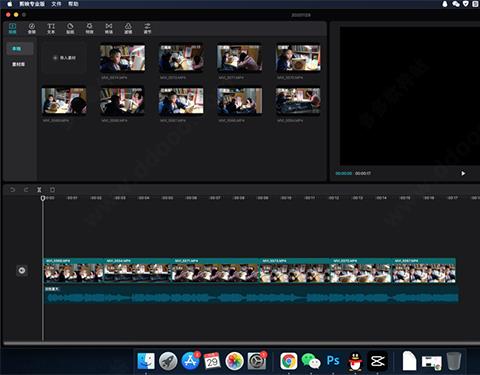Click the Undo arrow in timeline toolbar

(12, 190)
